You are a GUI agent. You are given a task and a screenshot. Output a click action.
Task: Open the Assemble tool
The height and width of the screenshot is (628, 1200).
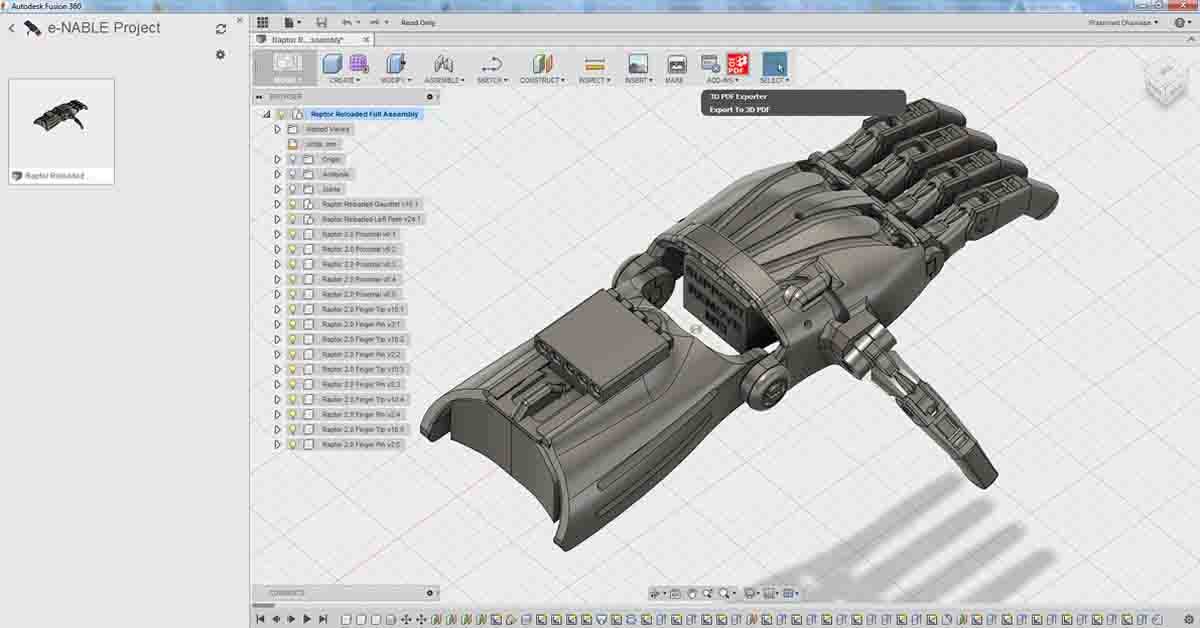coord(443,62)
